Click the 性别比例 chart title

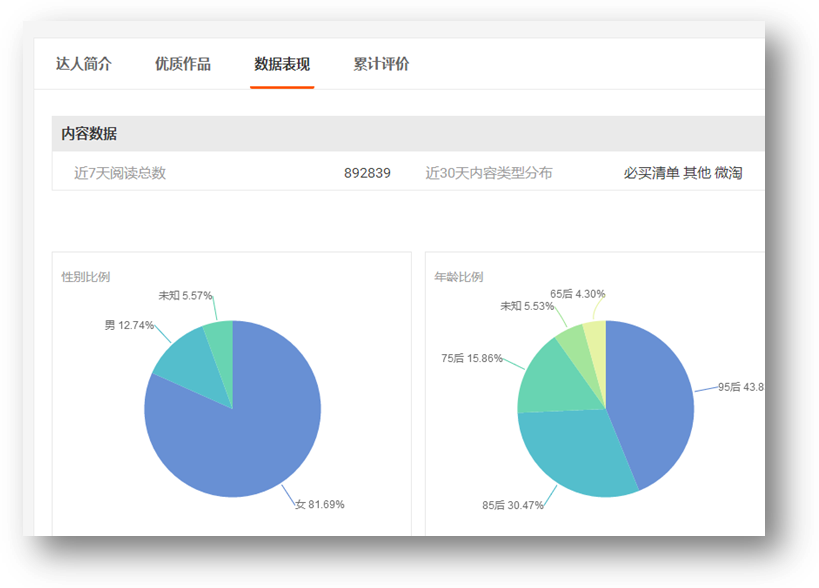[85, 276]
